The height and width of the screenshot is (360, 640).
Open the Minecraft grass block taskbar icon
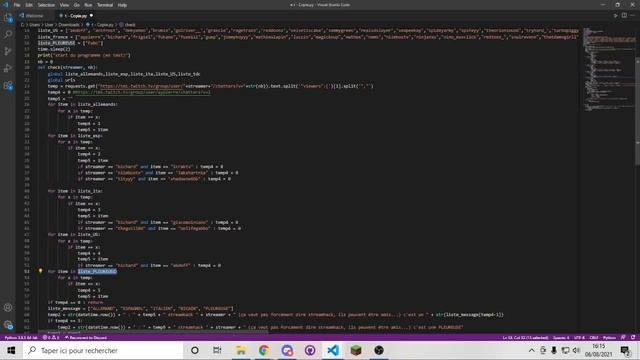pyautogui.click(x=356, y=350)
